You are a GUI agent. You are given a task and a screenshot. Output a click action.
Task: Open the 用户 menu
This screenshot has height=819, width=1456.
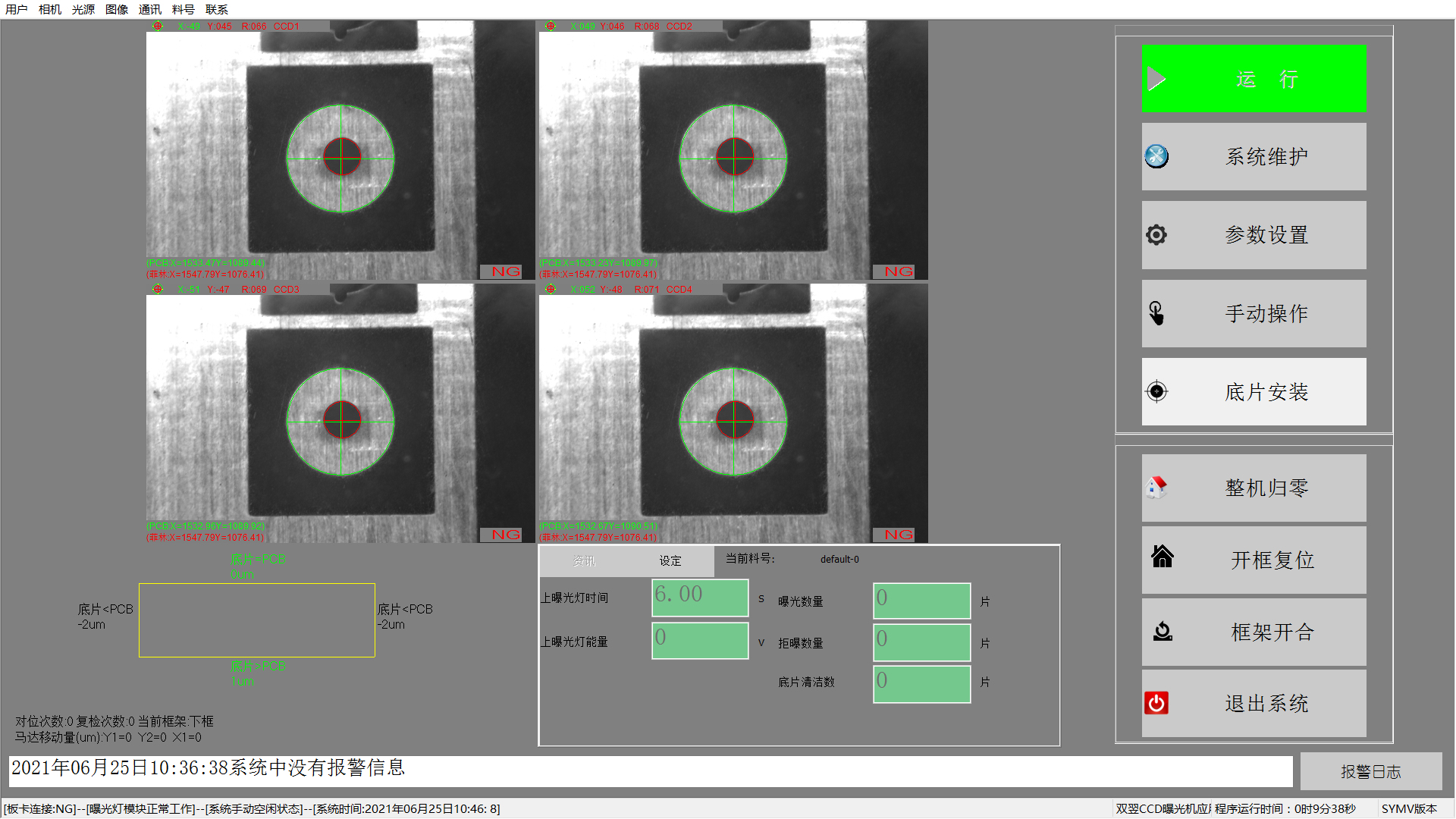tap(16, 10)
